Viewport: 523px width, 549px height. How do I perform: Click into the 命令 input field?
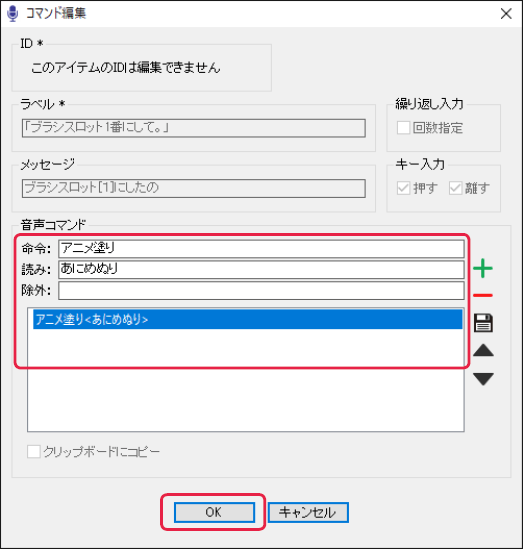(261, 249)
